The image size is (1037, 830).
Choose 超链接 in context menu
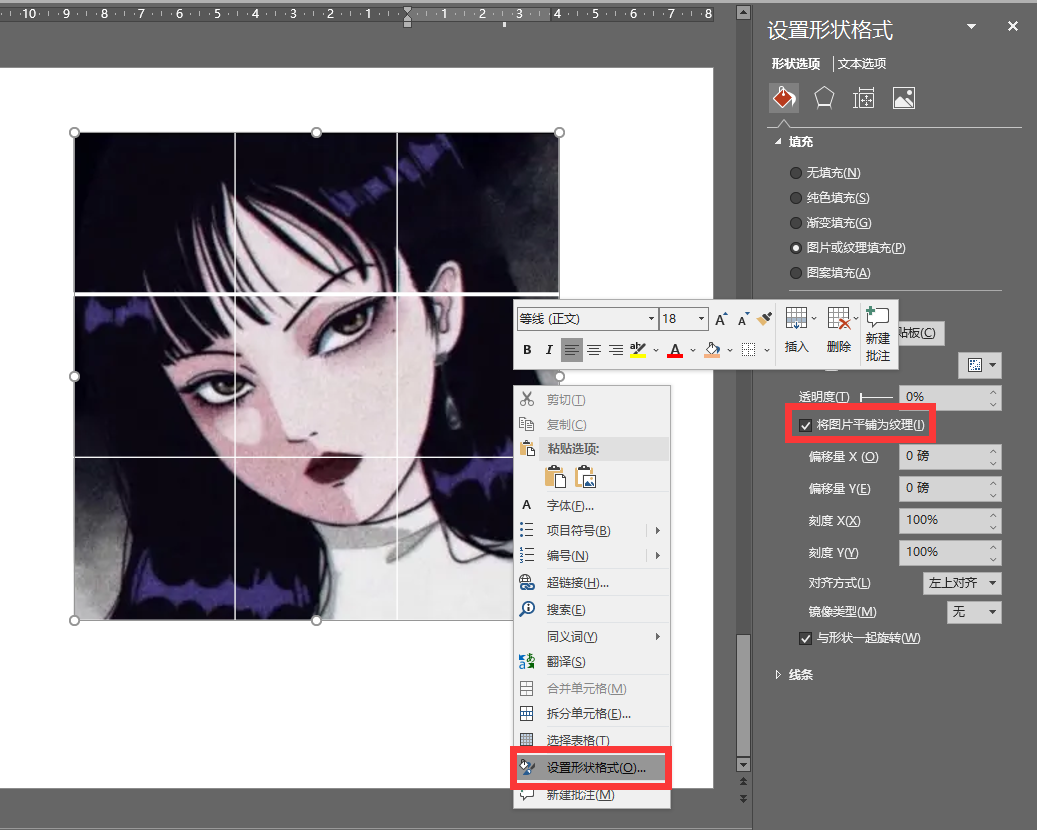[592, 583]
